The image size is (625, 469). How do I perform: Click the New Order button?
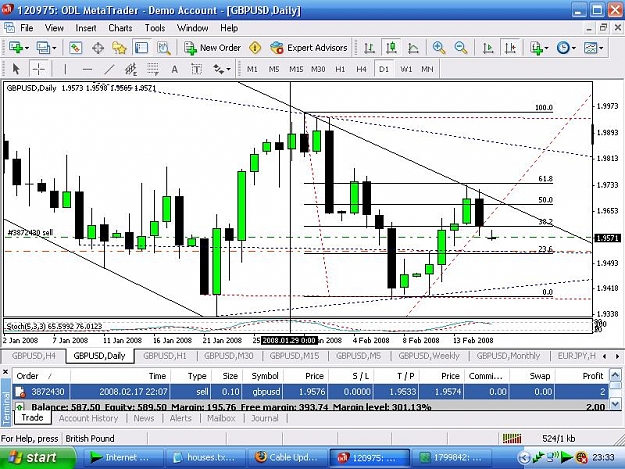coord(212,48)
